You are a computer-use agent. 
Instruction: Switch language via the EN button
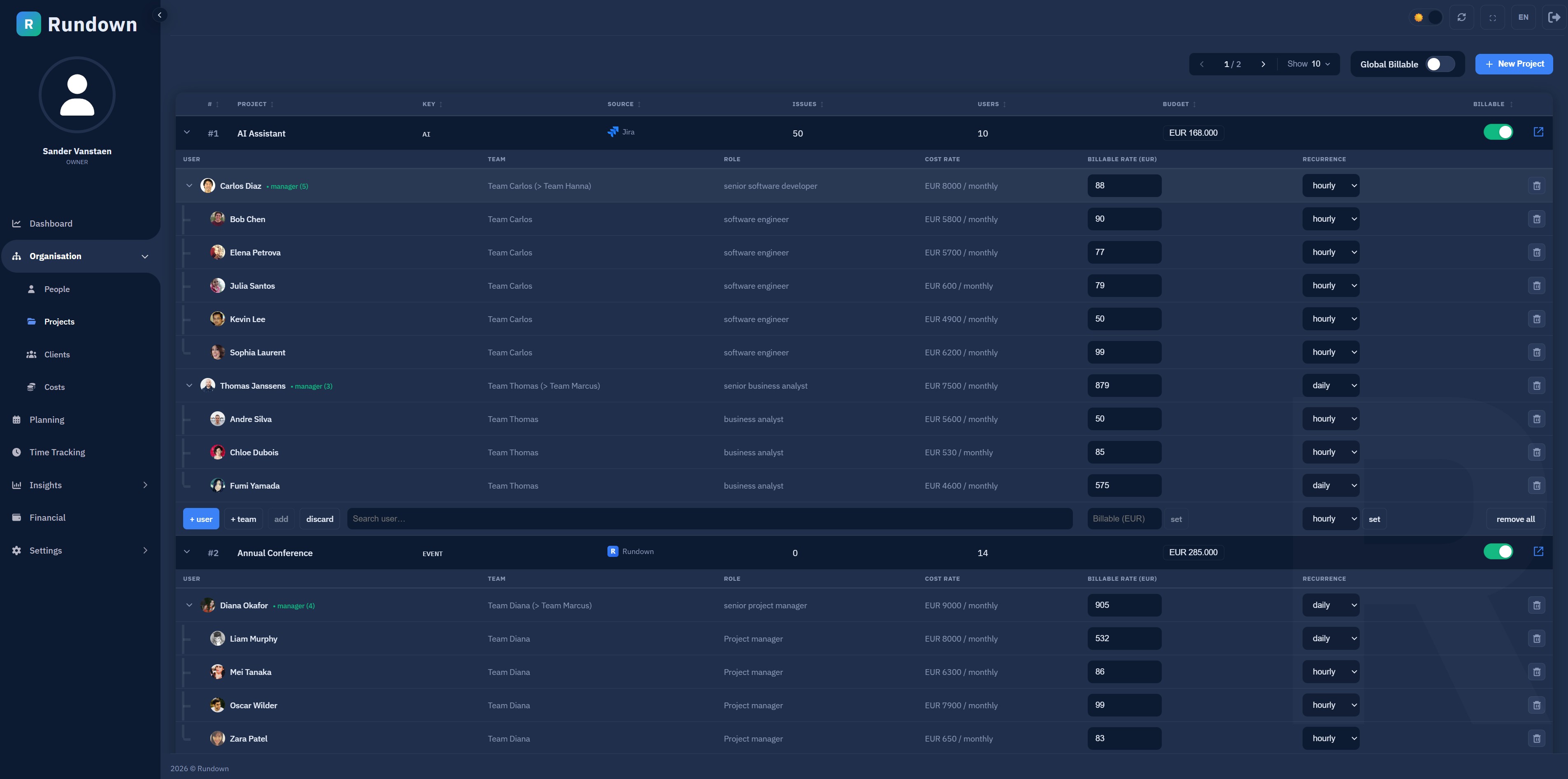[1524, 17]
